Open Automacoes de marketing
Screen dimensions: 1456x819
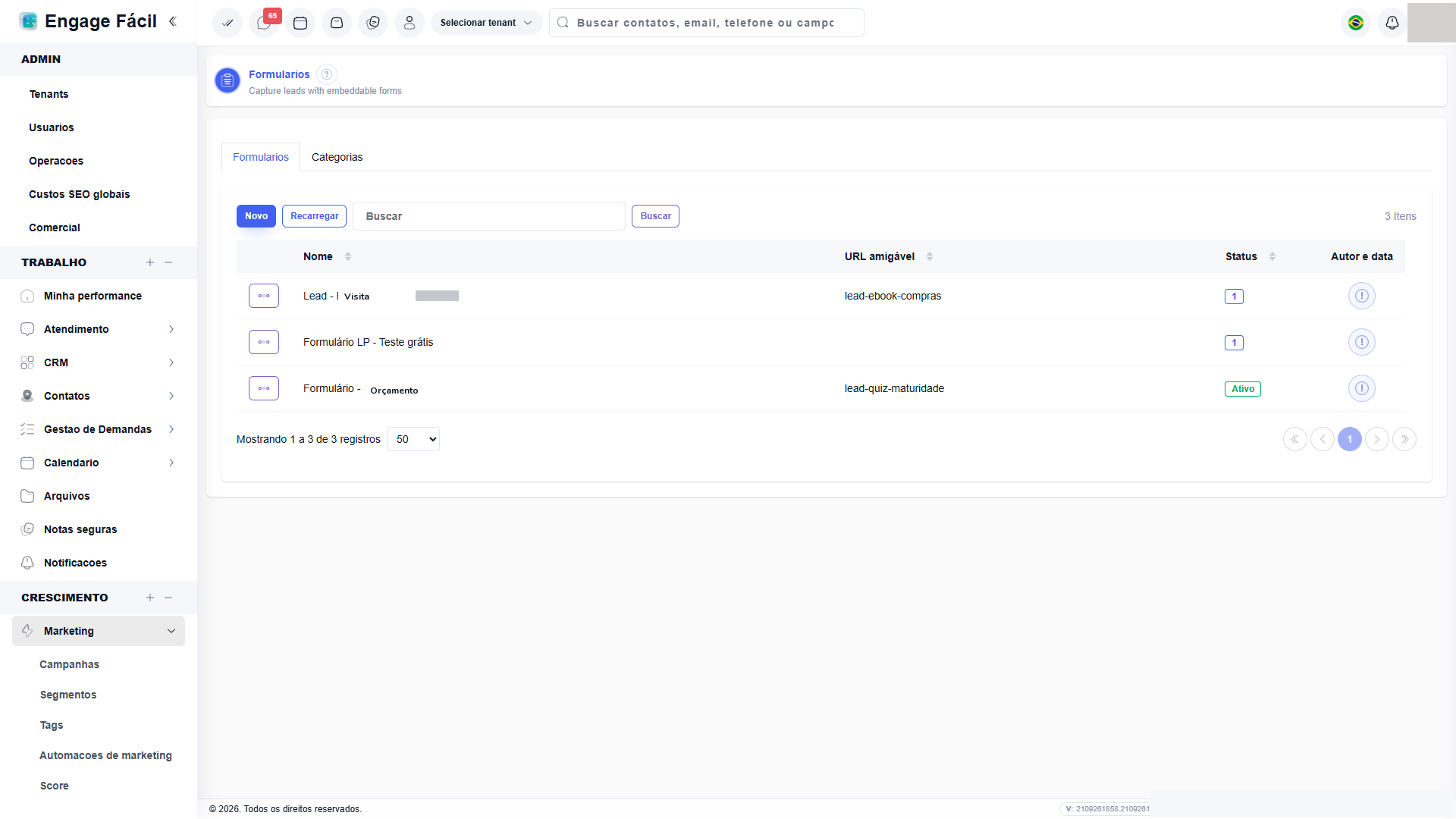[105, 755]
